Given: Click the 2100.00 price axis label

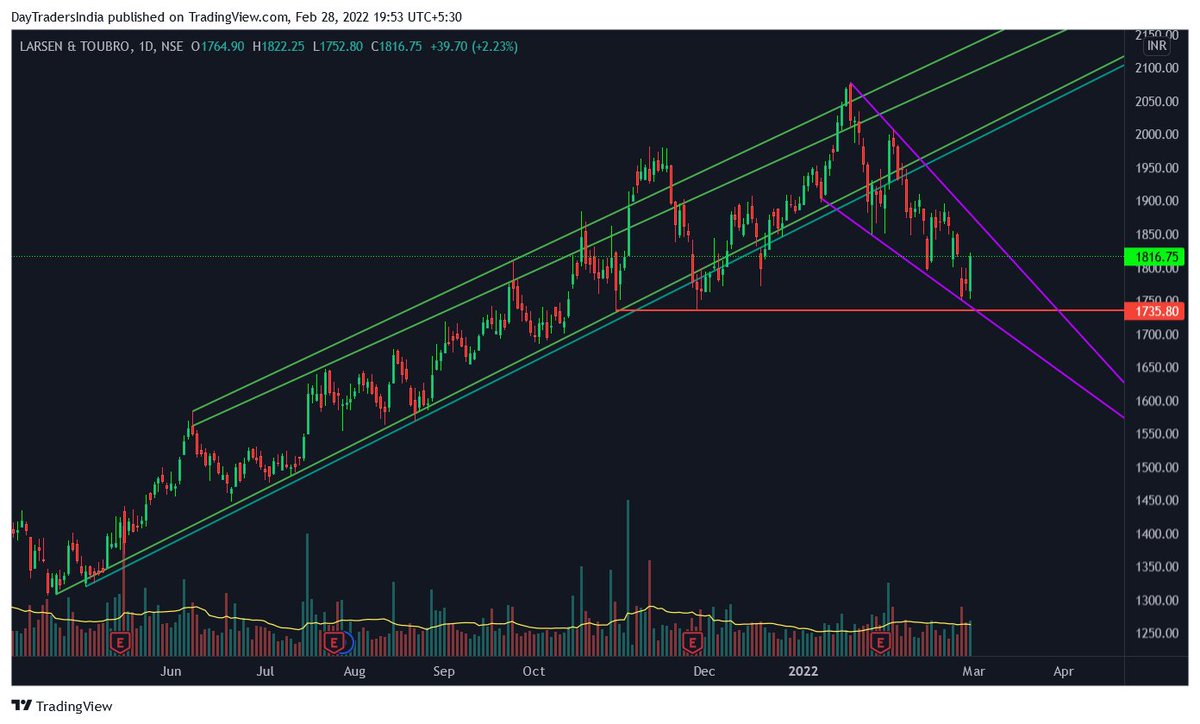Looking at the screenshot, I should pos(1158,68).
